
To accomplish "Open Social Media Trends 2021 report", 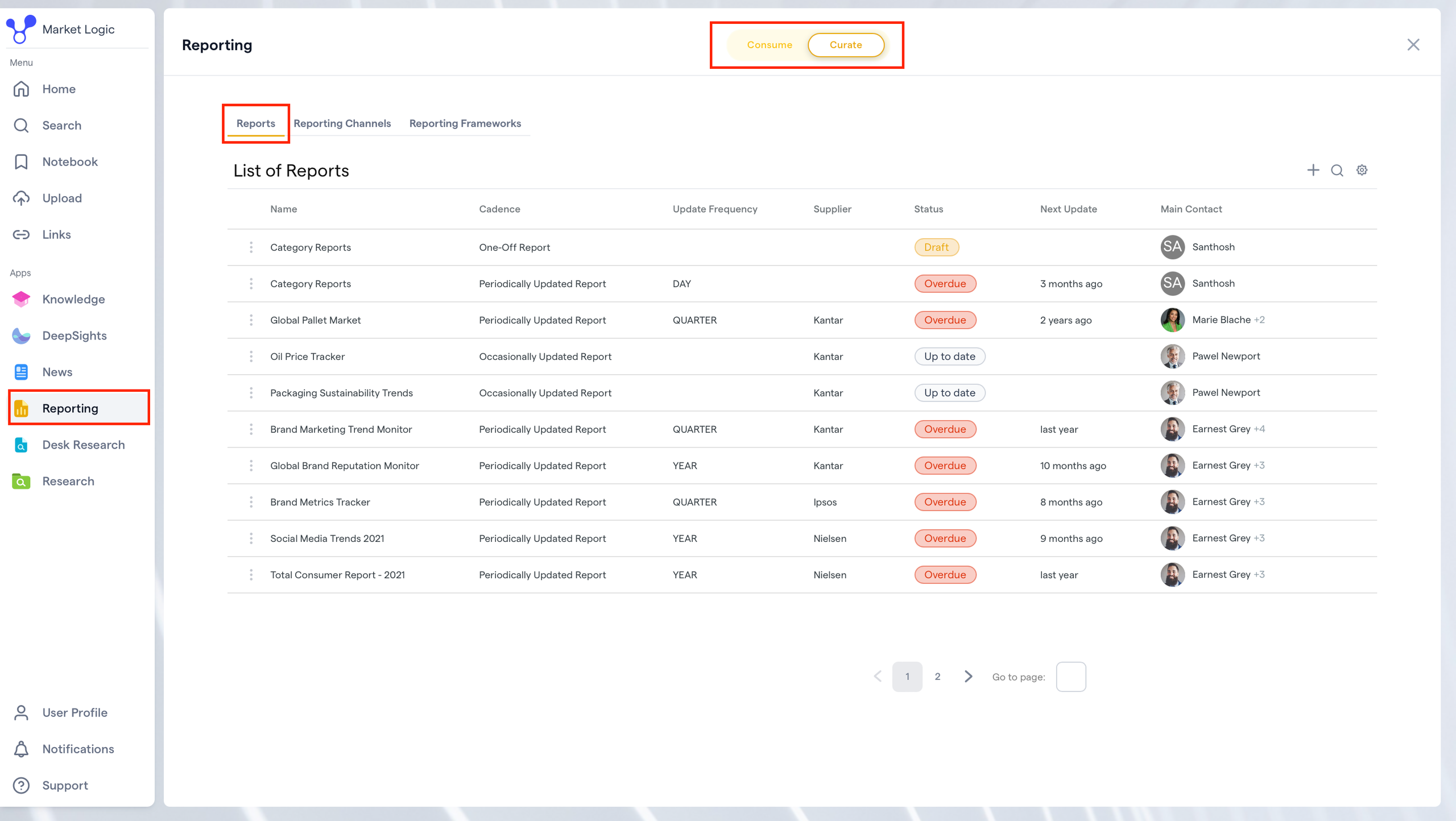I will 327,538.
